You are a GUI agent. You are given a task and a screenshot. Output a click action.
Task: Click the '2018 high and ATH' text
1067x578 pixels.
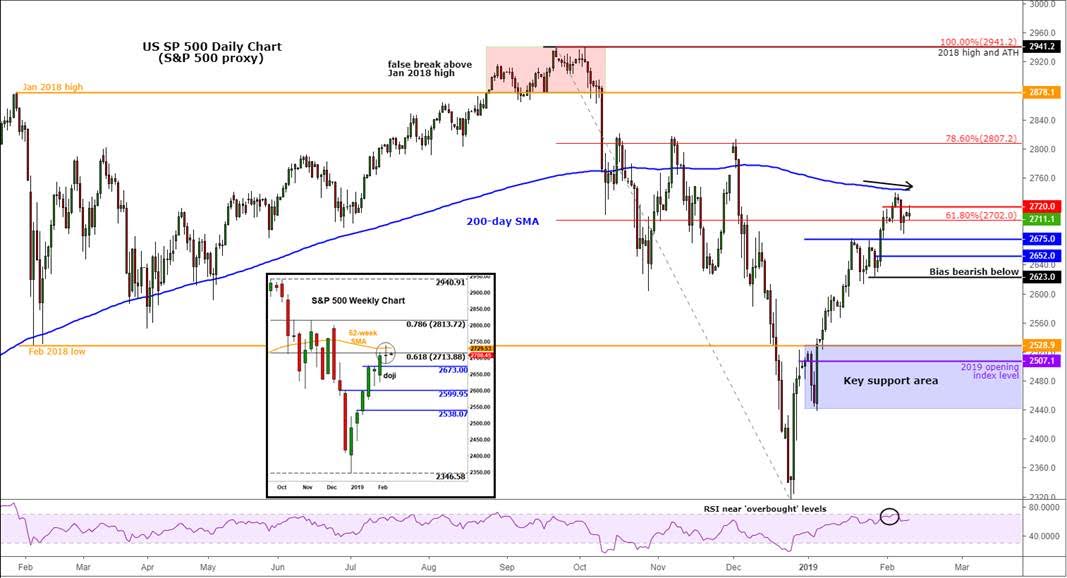point(978,52)
